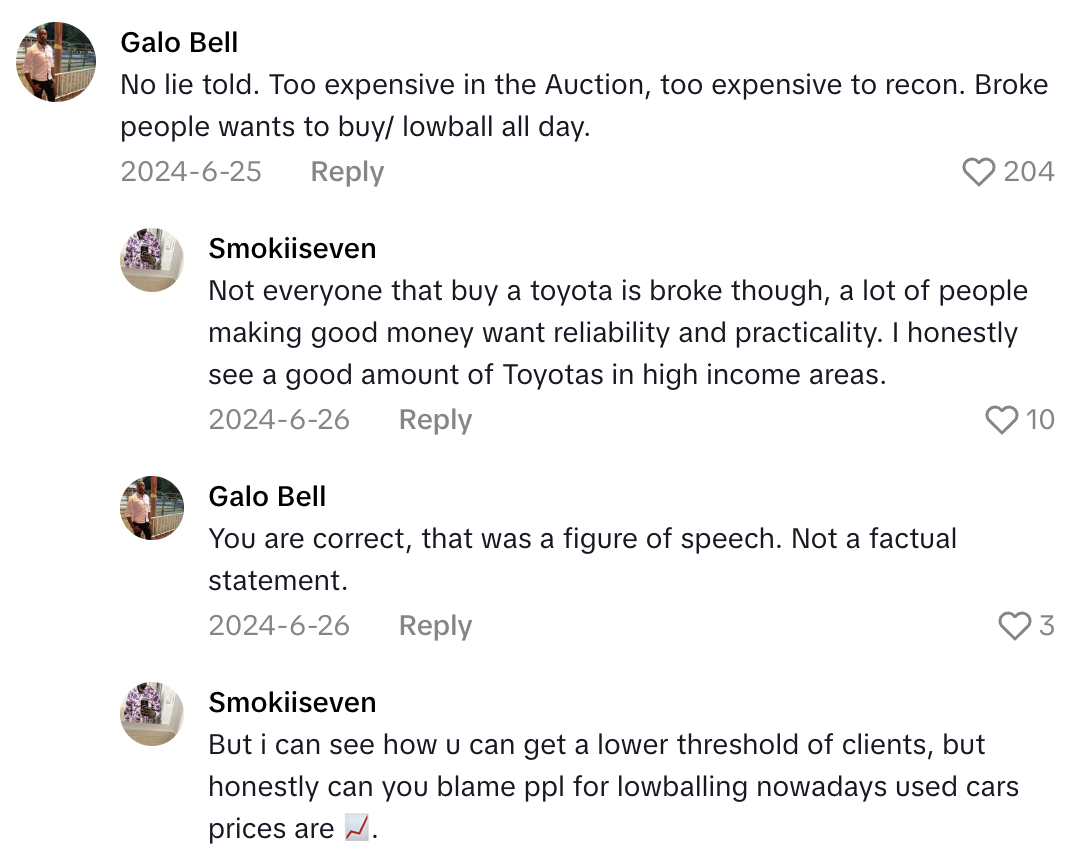The image size is (1080, 854).
Task: Open Smokiiseven's profile avatar
Action: (152, 258)
